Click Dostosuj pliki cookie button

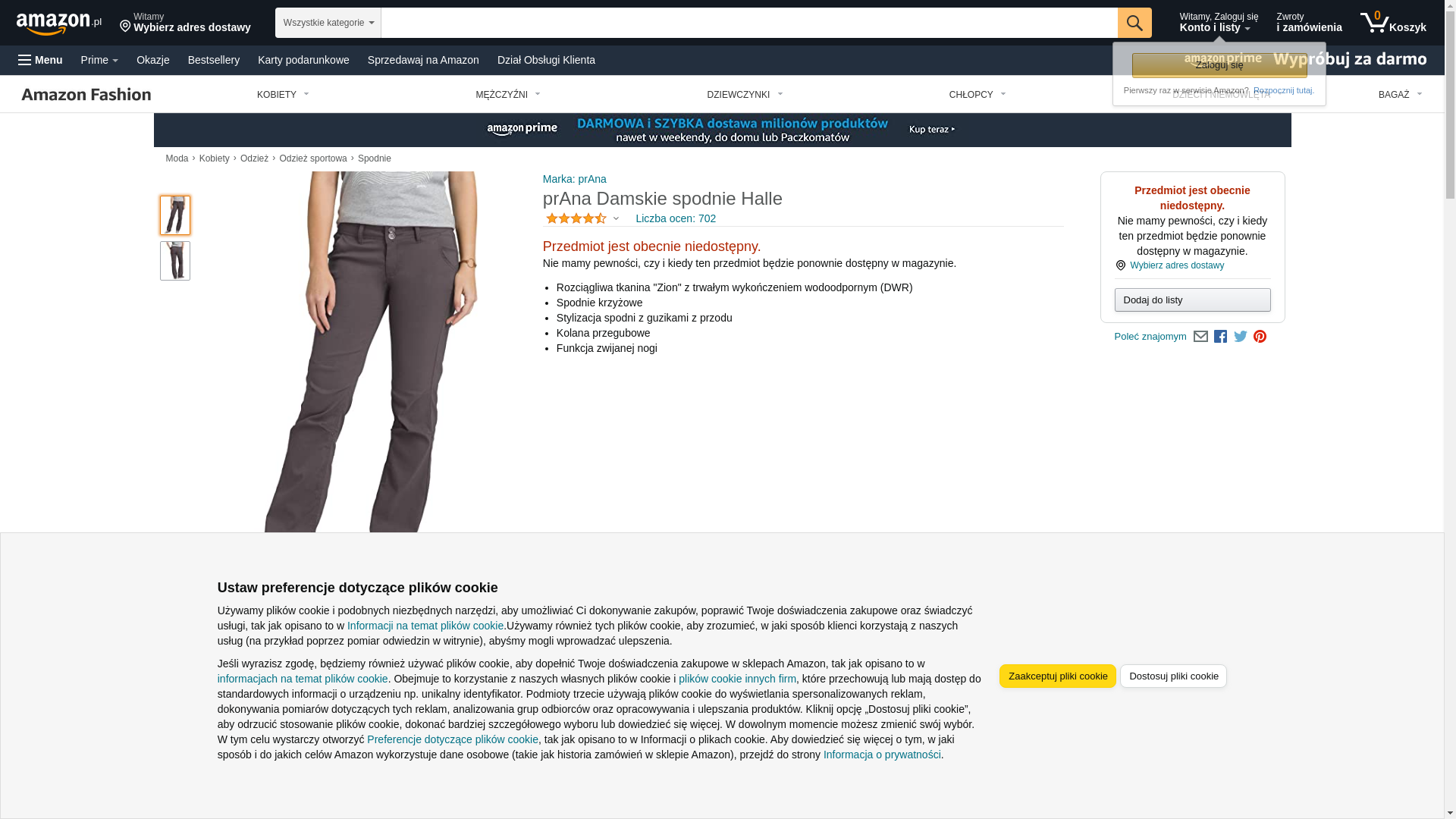[x=1173, y=676]
